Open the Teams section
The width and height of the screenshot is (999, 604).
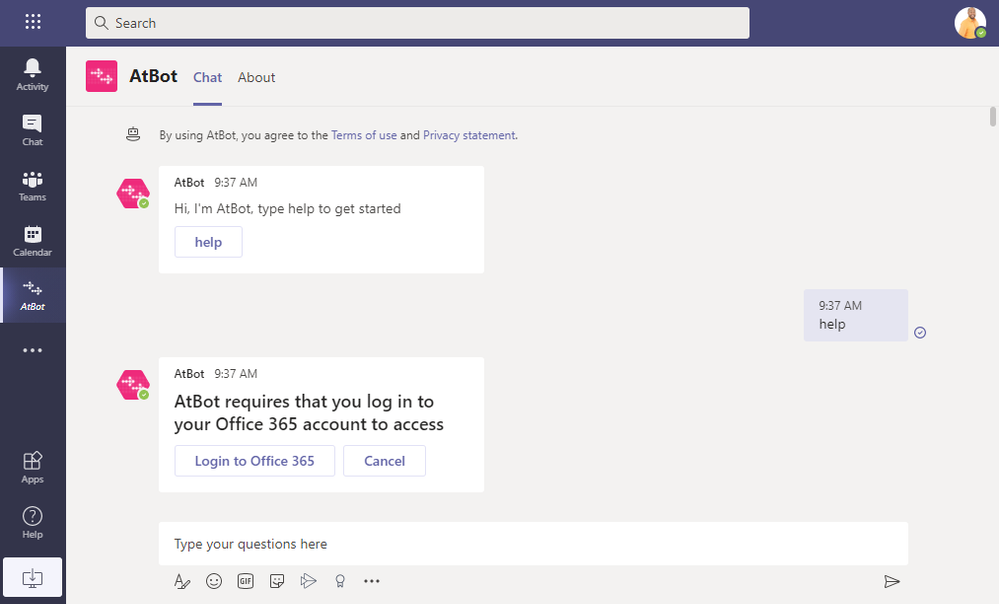click(32, 185)
